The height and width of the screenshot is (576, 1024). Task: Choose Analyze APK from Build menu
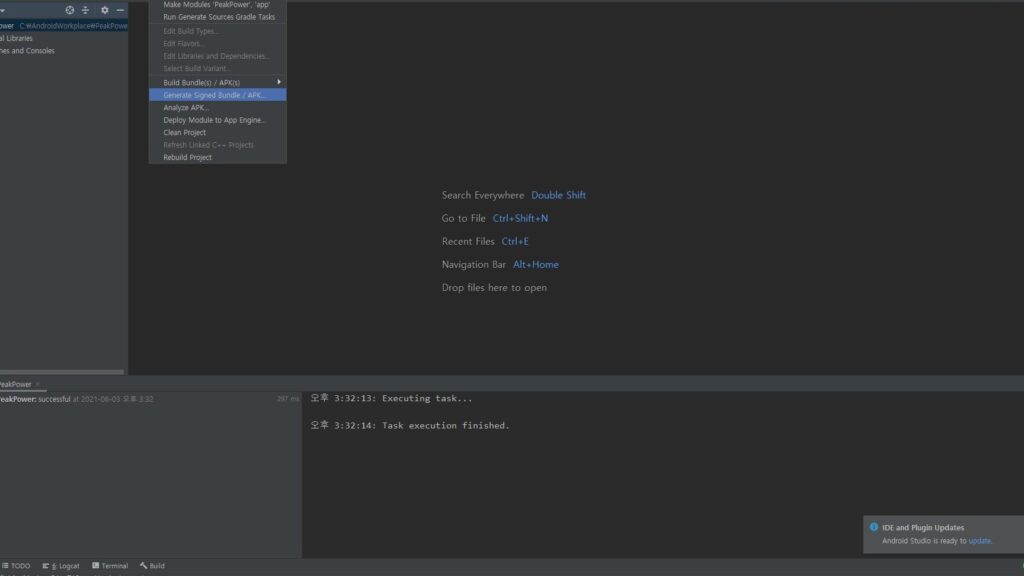click(186, 107)
